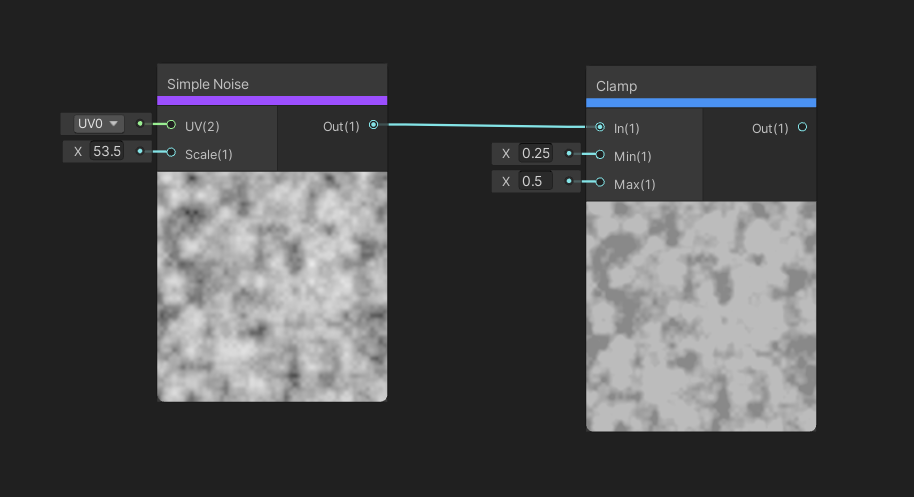This screenshot has width=914, height=497.
Task: Click the Scale(1) input port
Action: click(x=171, y=152)
